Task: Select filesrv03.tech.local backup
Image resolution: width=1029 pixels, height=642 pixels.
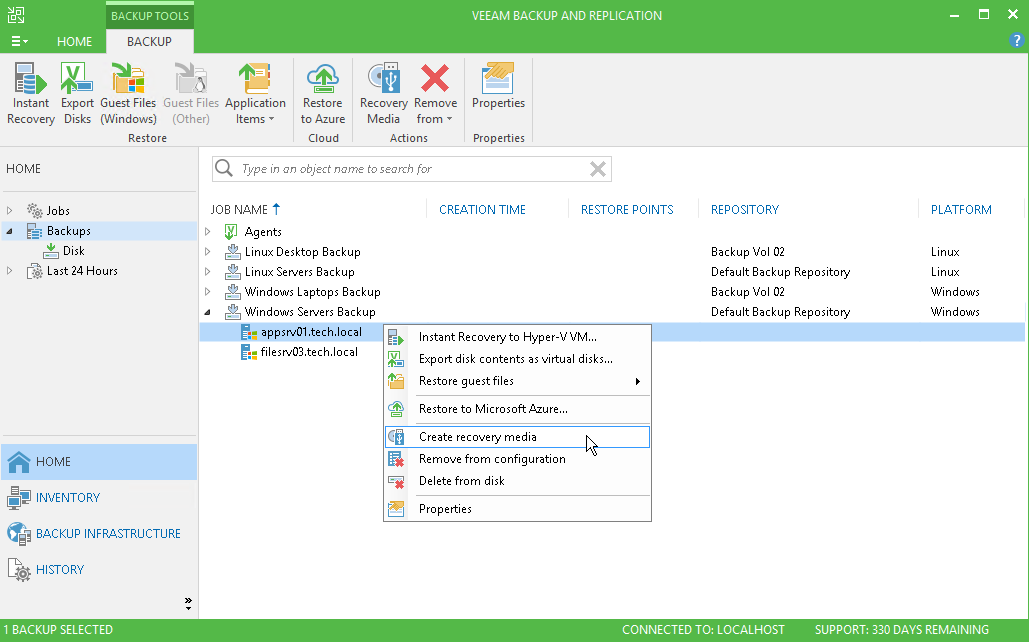Action: pyautogui.click(x=309, y=352)
